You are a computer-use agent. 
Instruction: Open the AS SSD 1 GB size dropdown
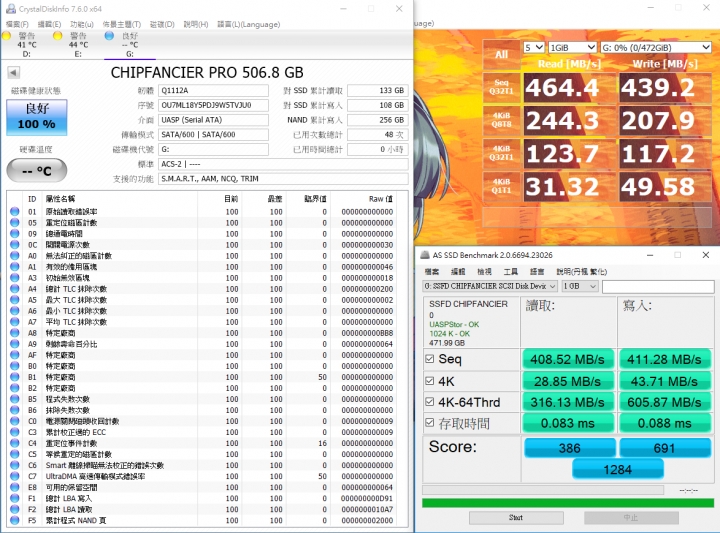[x=580, y=286]
